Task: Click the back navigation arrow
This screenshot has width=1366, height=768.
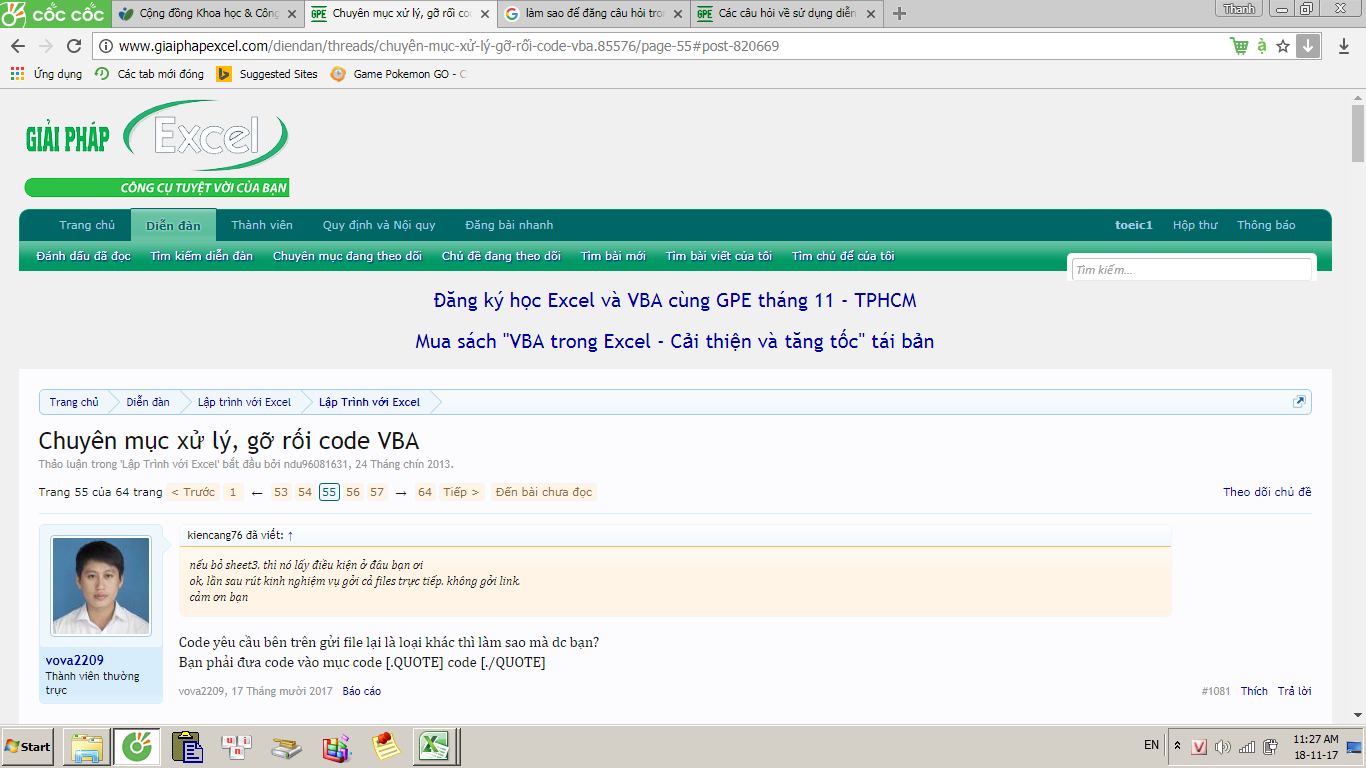Action: pos(18,46)
